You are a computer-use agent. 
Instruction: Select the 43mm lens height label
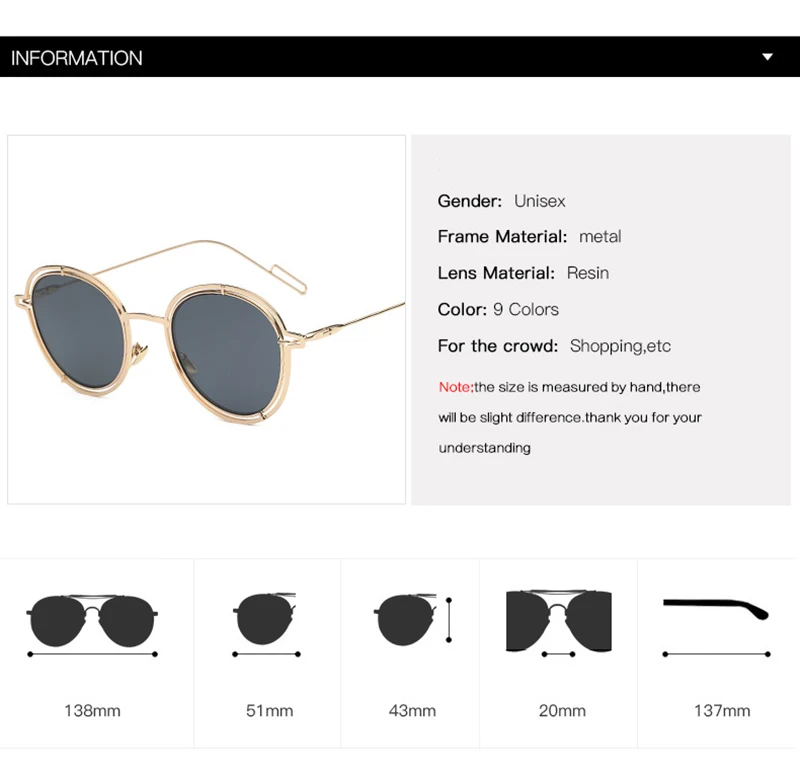point(412,710)
